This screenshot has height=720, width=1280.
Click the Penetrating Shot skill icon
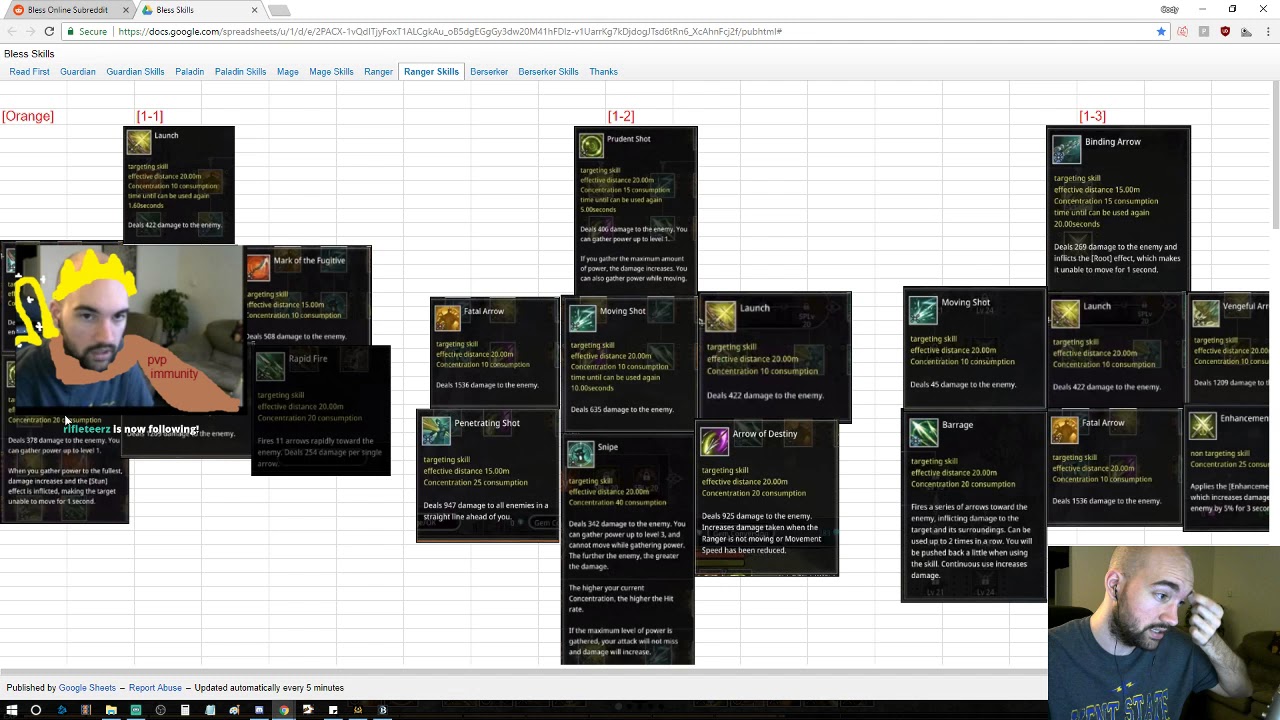(436, 430)
